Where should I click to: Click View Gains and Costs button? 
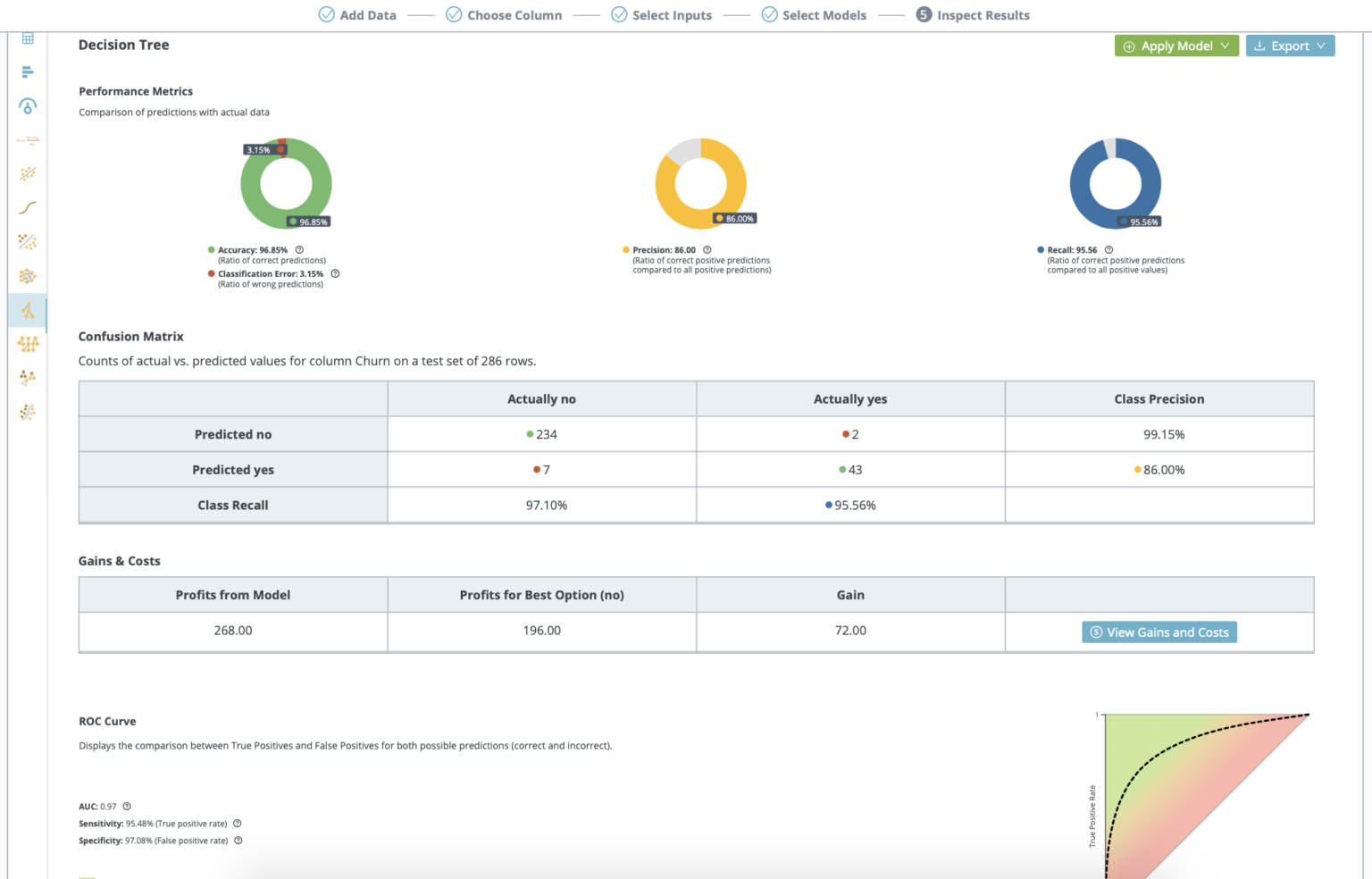pos(1159,632)
